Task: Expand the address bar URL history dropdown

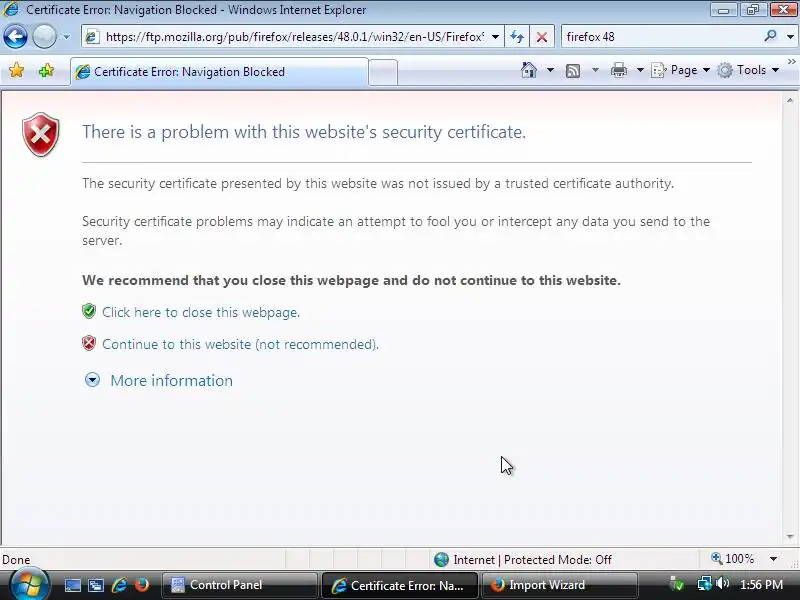Action: click(x=495, y=37)
